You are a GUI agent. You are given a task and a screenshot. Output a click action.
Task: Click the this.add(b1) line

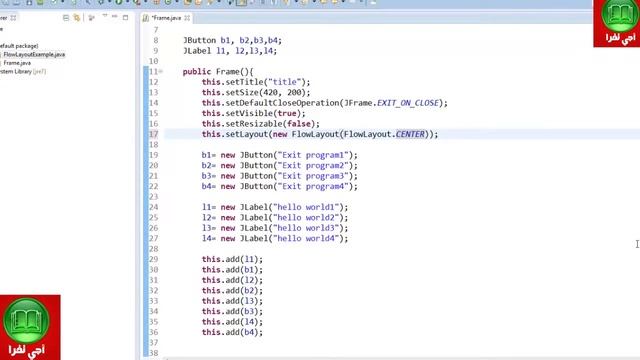(x=232, y=270)
